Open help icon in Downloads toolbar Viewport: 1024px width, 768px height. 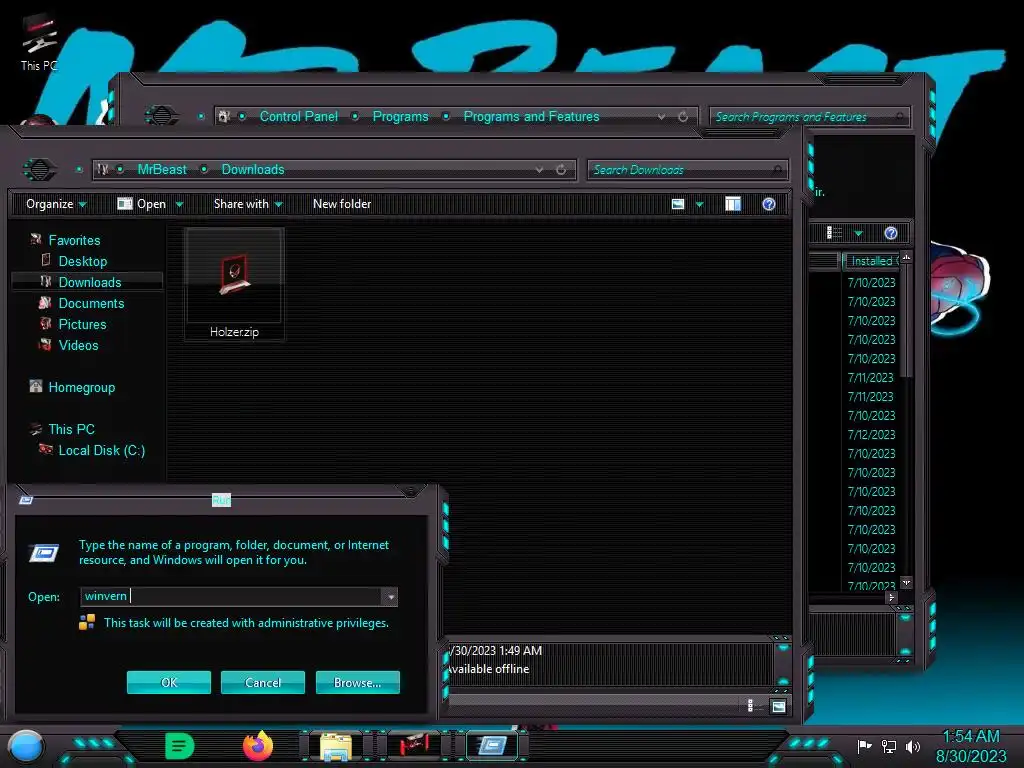769,204
